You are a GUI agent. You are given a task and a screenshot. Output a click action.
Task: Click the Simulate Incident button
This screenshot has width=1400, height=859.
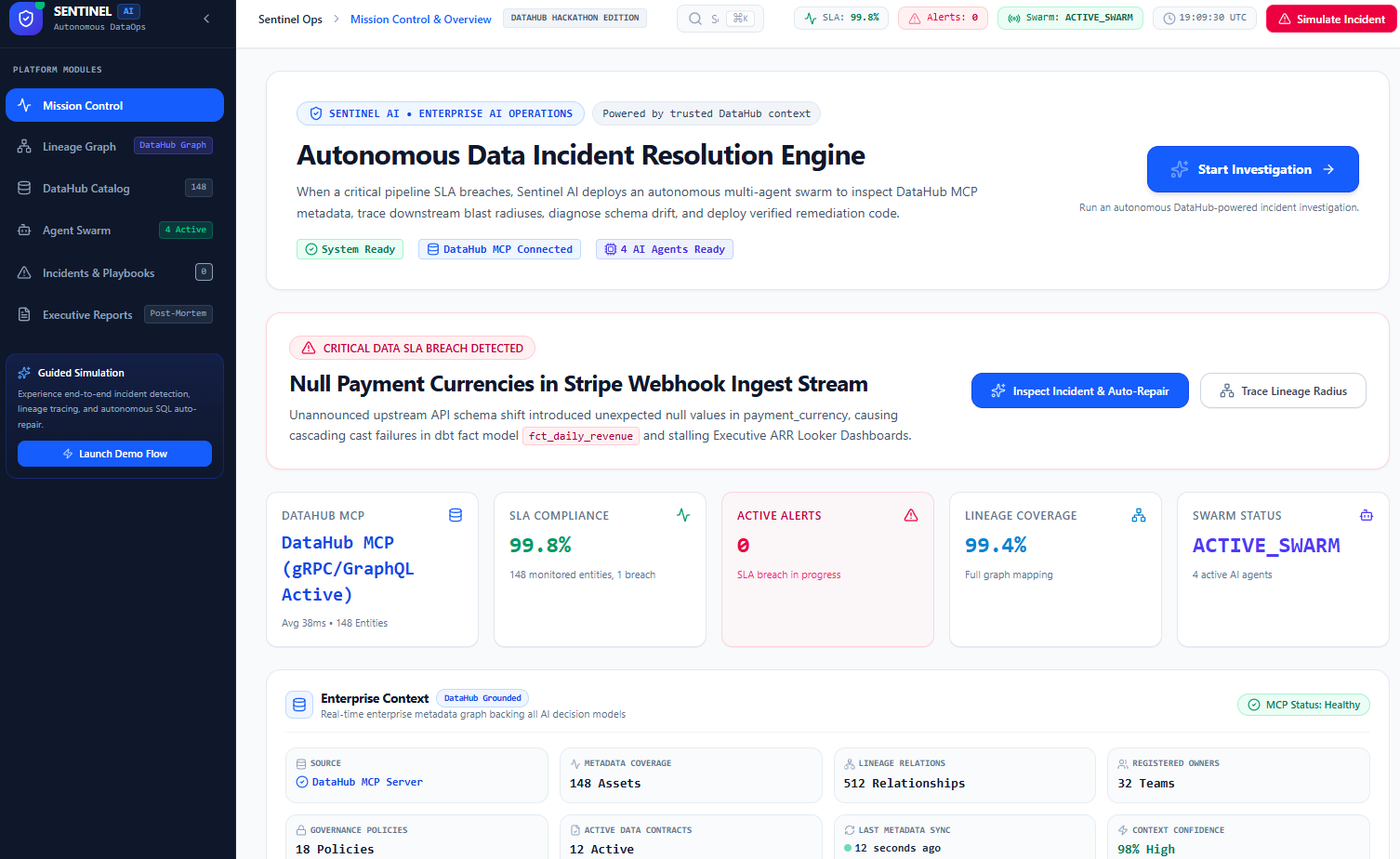(1331, 19)
